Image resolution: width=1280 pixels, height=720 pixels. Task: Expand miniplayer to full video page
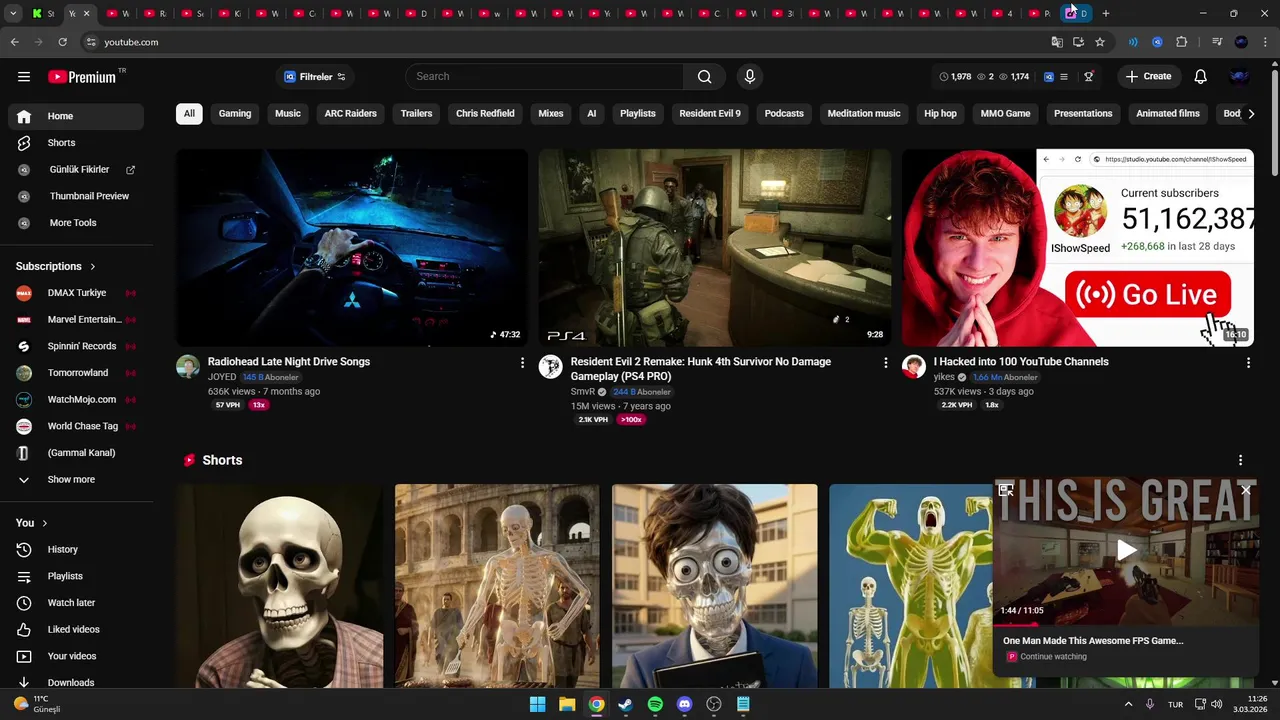(1006, 490)
